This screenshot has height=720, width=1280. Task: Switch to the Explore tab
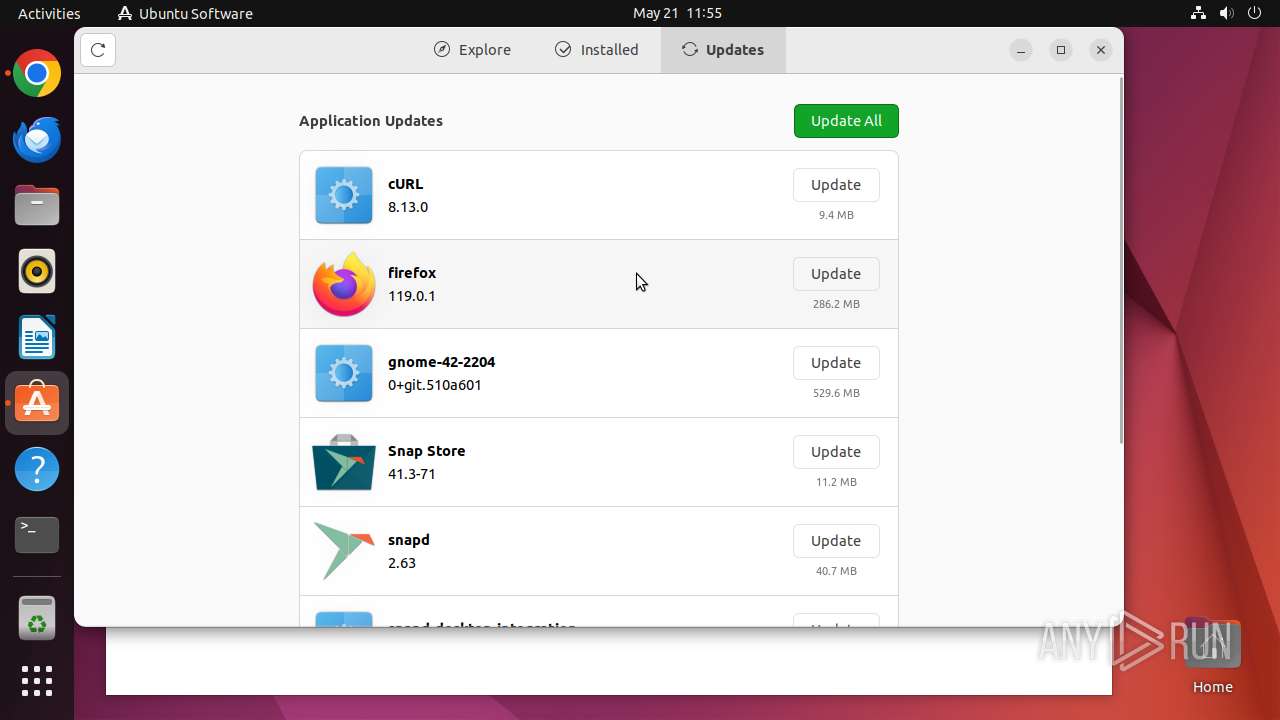pos(472,50)
